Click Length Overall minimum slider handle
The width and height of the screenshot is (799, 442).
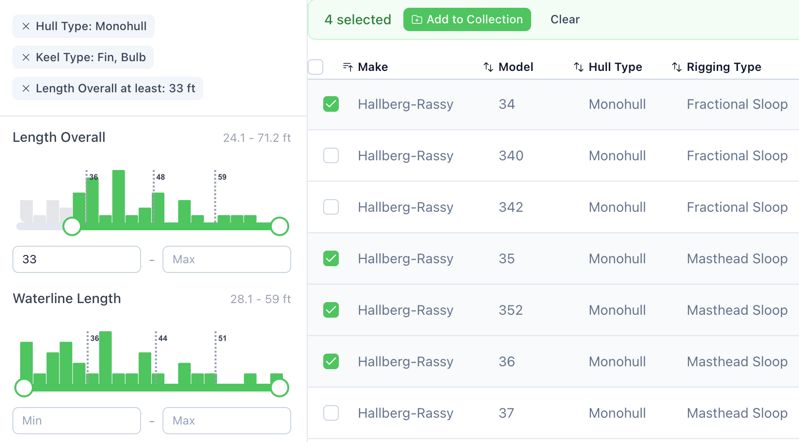click(x=72, y=227)
